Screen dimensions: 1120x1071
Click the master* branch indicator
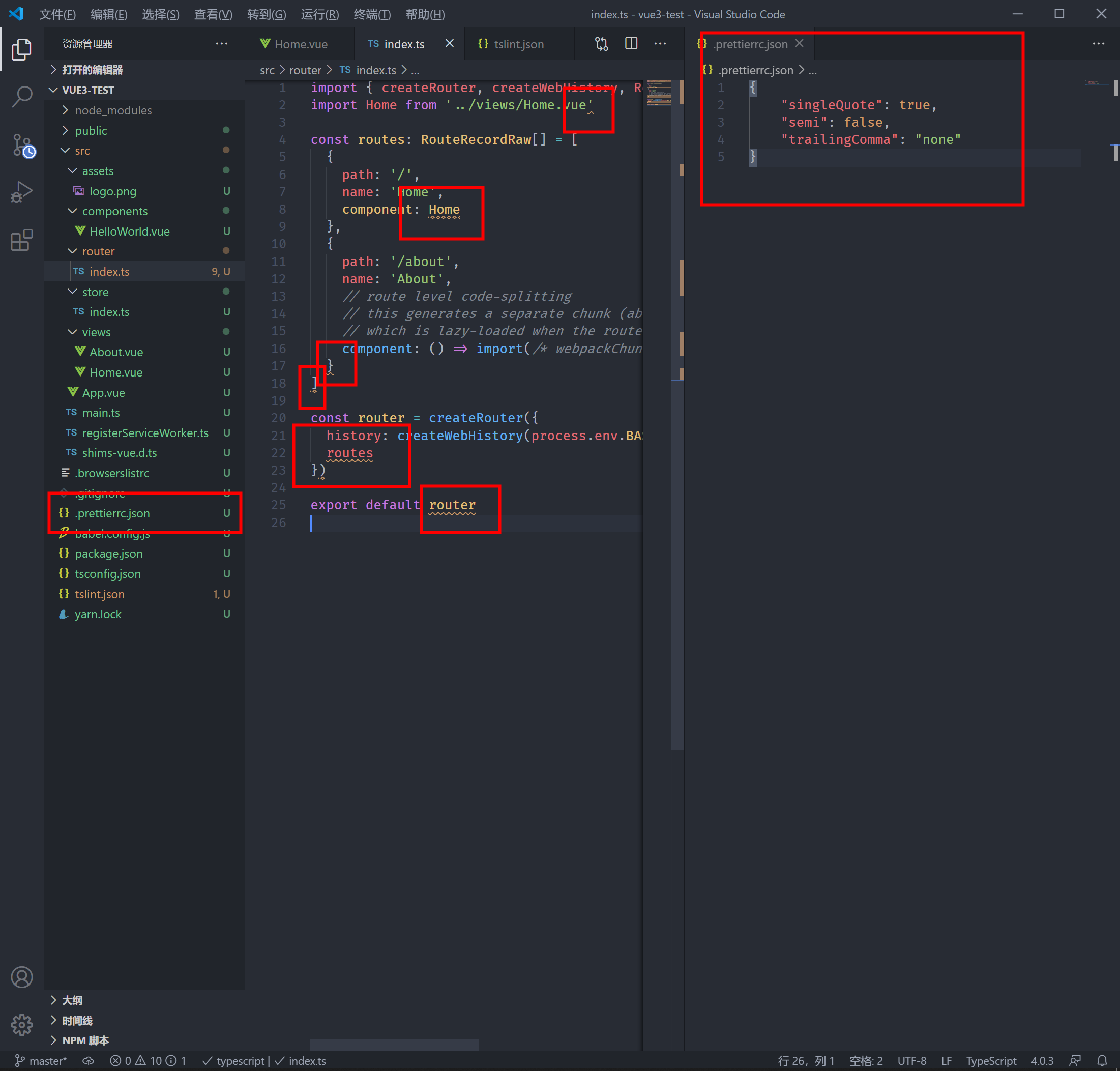pyautogui.click(x=41, y=1061)
